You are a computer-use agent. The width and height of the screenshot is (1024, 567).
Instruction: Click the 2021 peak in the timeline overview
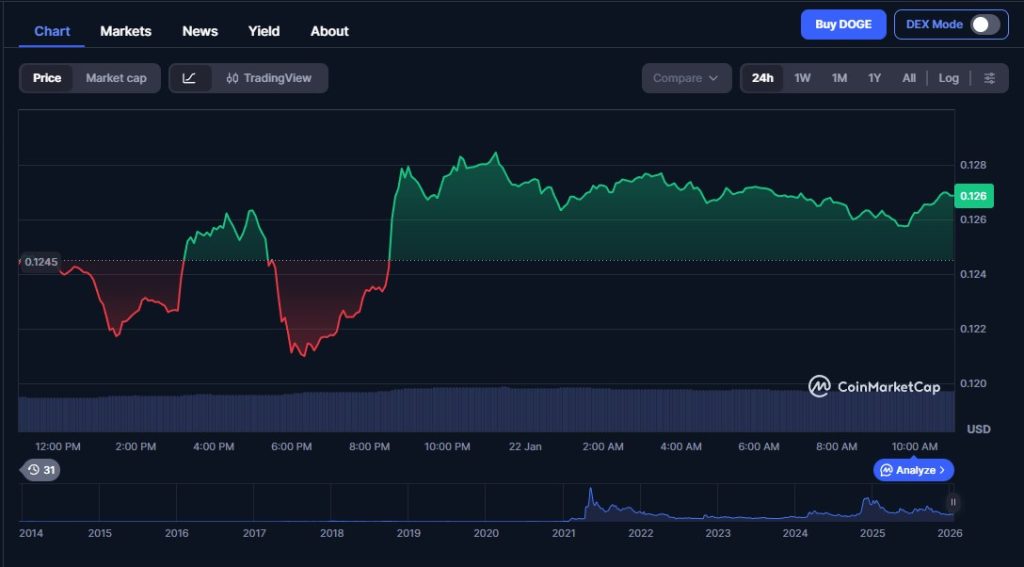click(590, 494)
